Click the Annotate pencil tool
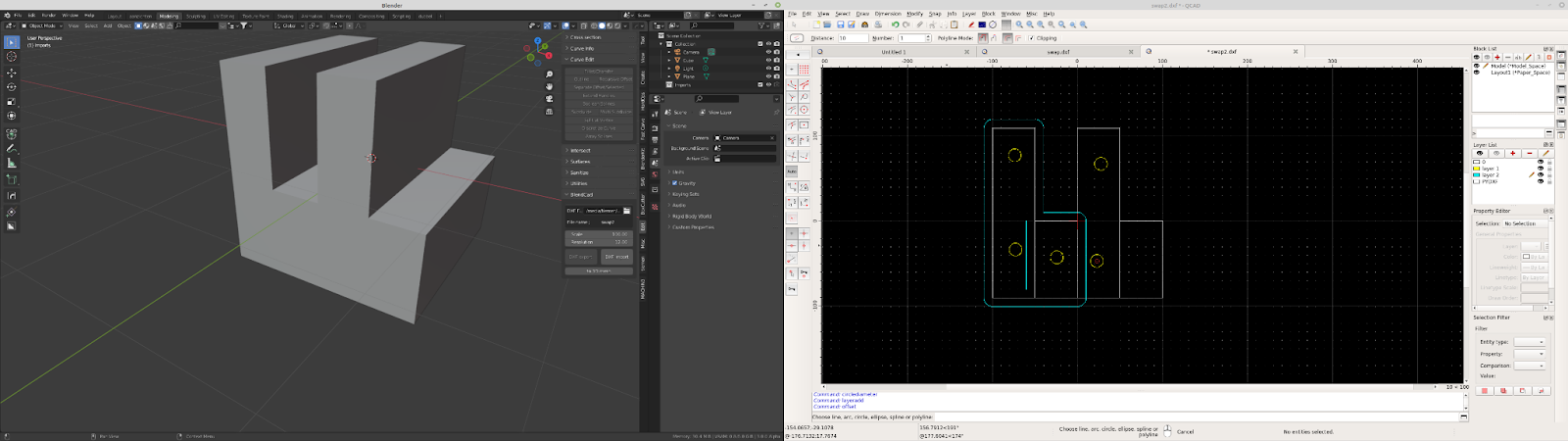This screenshot has width=1568, height=441. click(12, 149)
